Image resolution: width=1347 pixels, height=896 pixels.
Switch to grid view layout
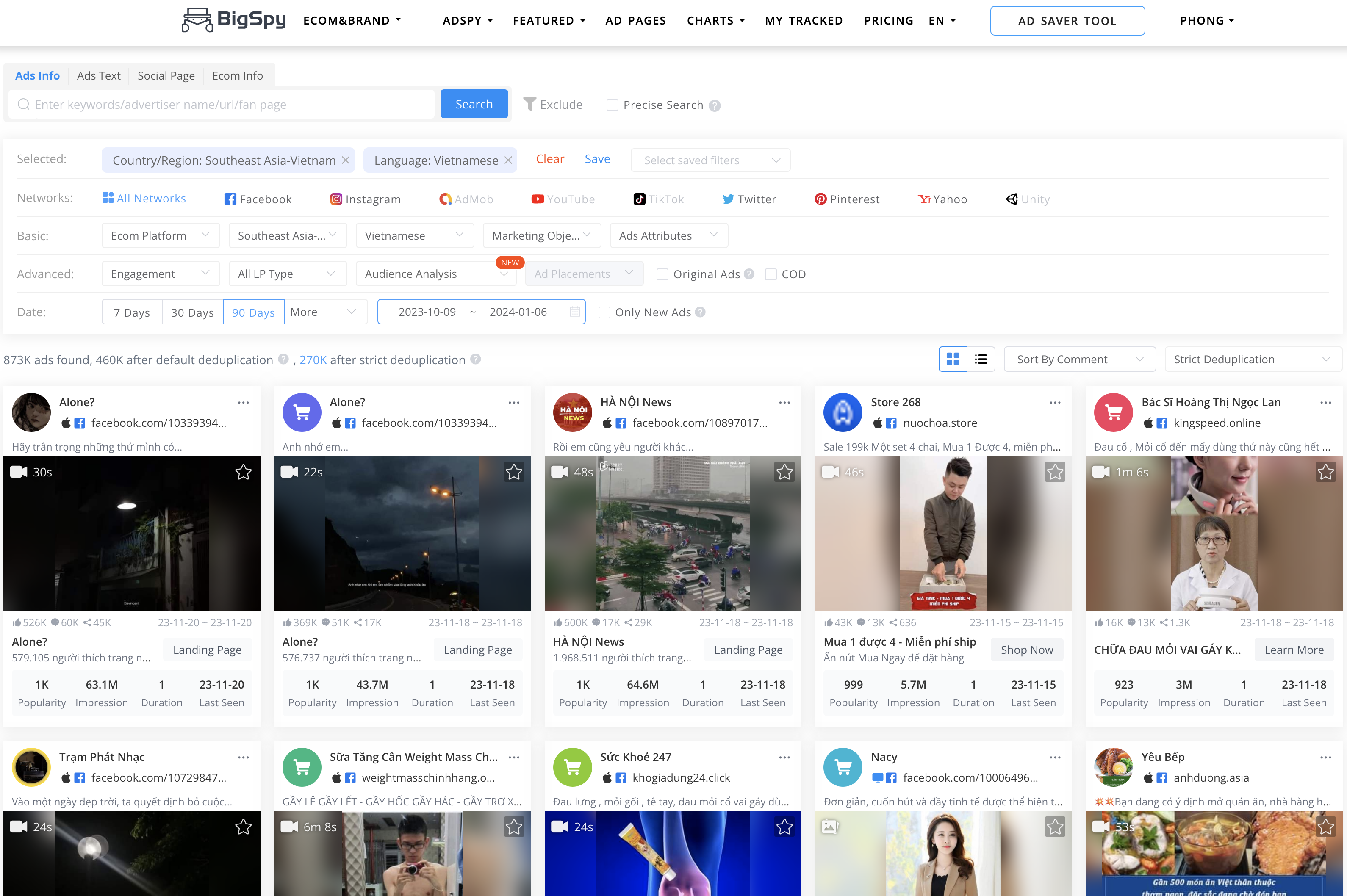click(x=953, y=359)
